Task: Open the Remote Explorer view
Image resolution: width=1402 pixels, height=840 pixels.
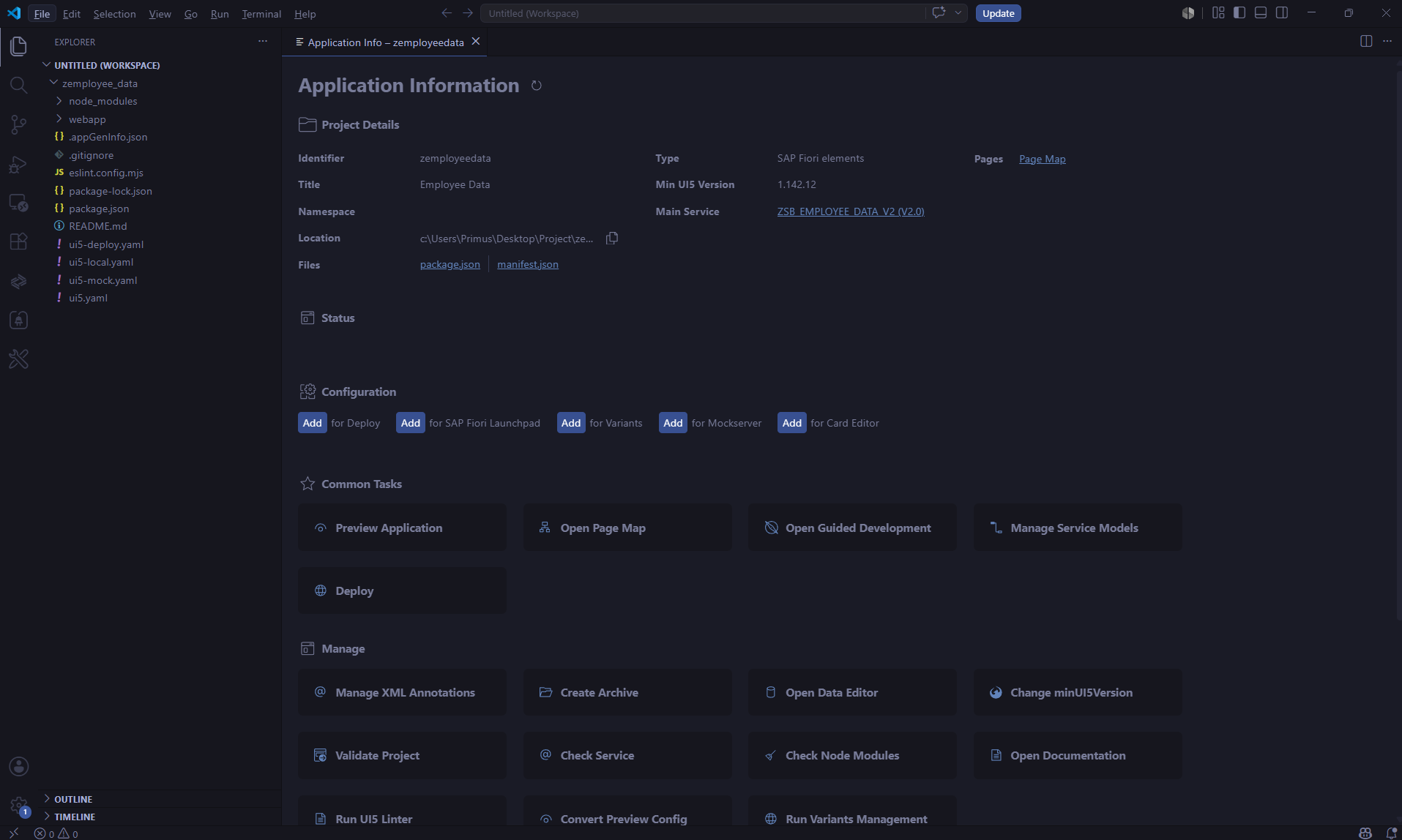Action: click(18, 203)
